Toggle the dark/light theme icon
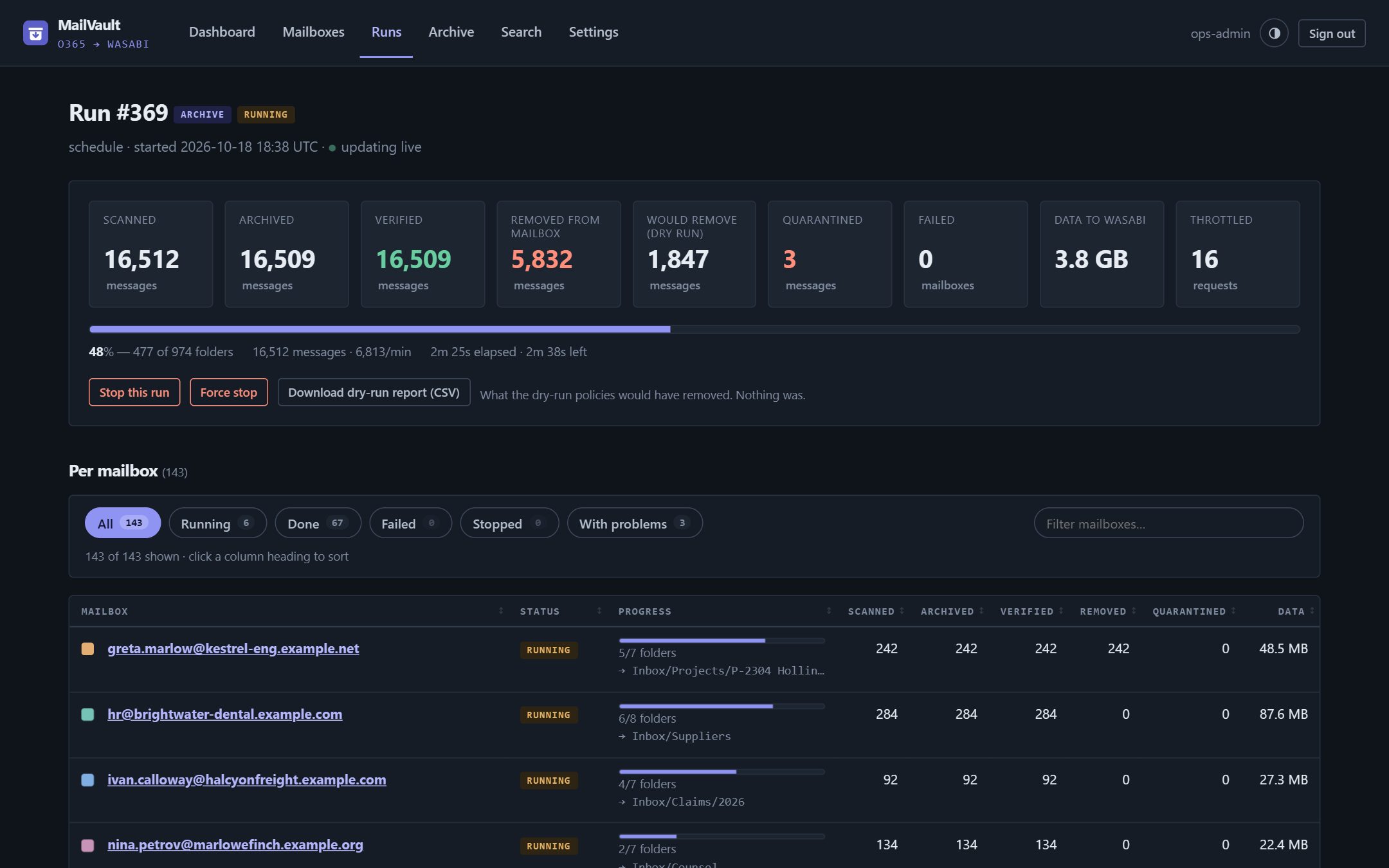Image resolution: width=1389 pixels, height=868 pixels. tap(1274, 33)
